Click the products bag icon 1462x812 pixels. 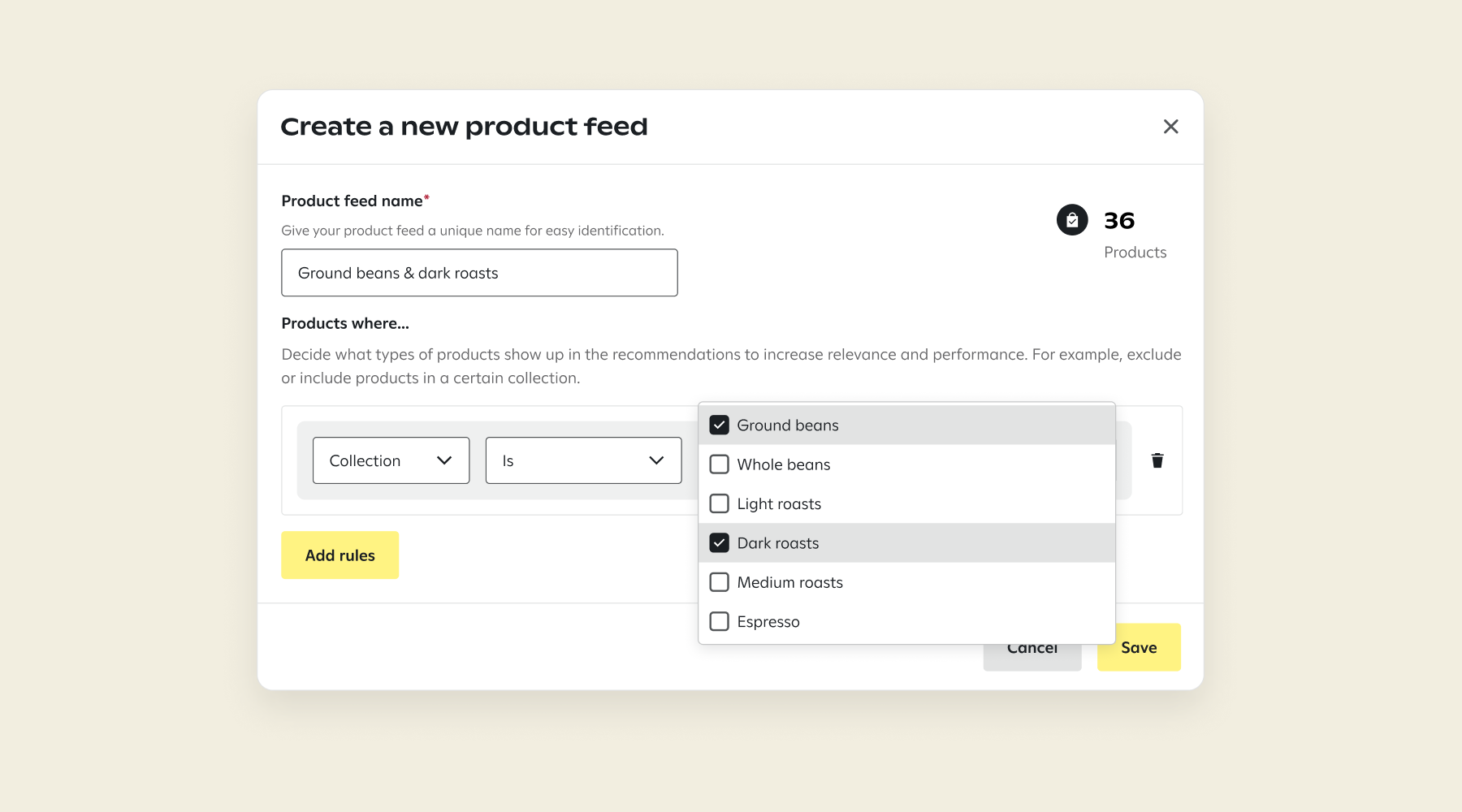1072,220
